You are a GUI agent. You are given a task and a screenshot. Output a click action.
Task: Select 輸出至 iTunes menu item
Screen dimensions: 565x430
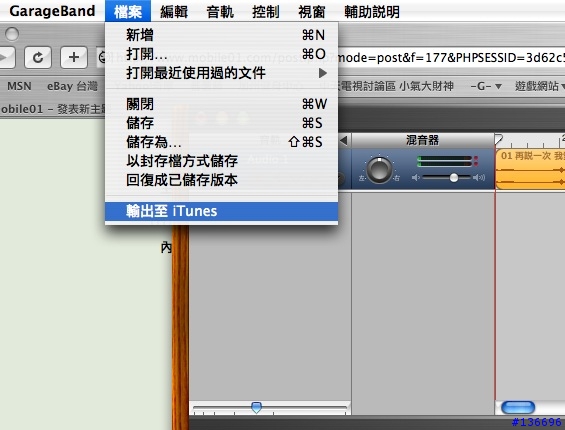tap(221, 211)
